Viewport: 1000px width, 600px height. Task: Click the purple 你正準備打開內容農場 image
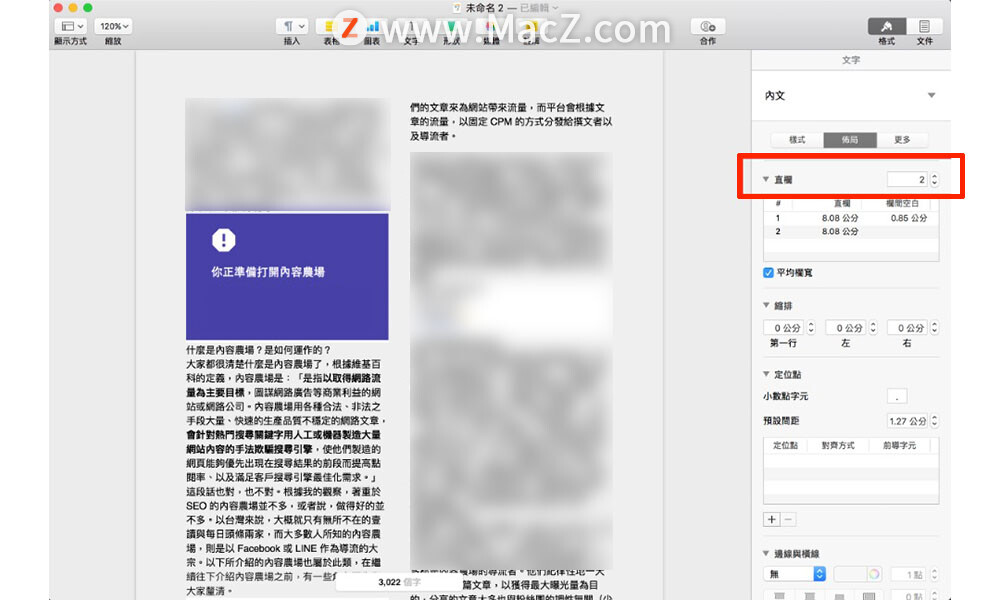[x=287, y=277]
